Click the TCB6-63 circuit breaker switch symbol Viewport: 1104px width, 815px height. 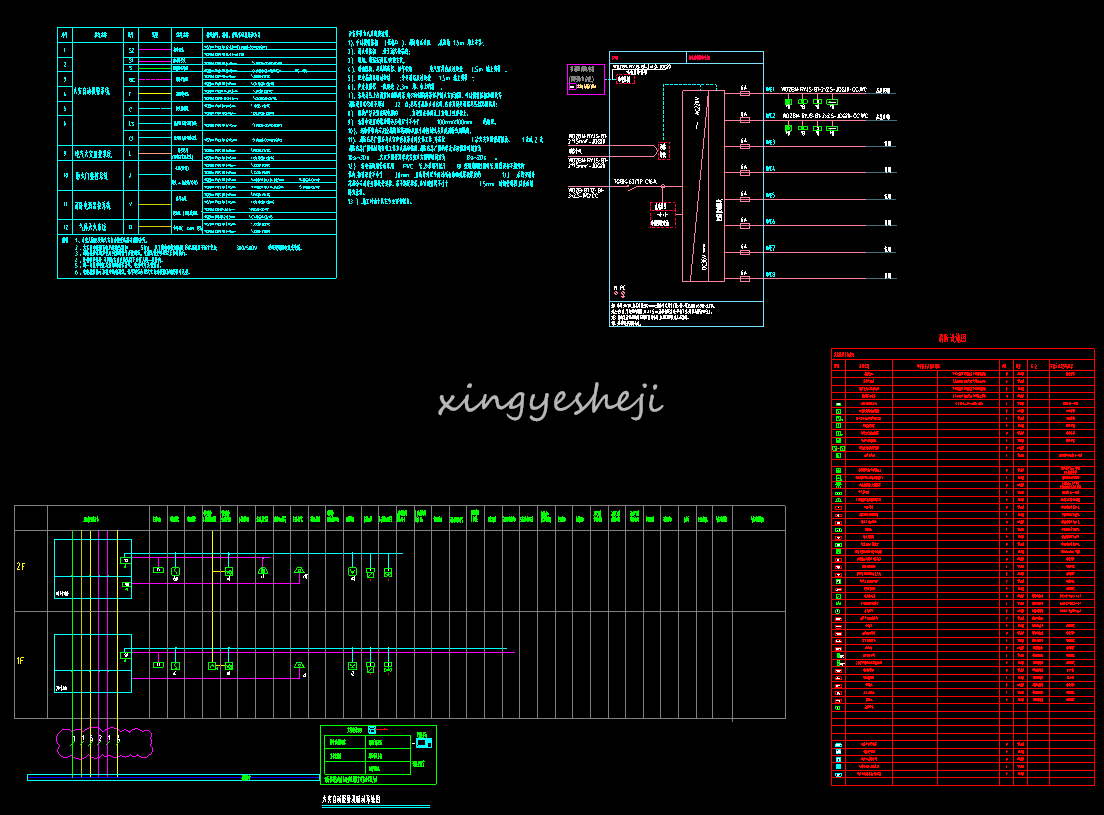(630, 187)
